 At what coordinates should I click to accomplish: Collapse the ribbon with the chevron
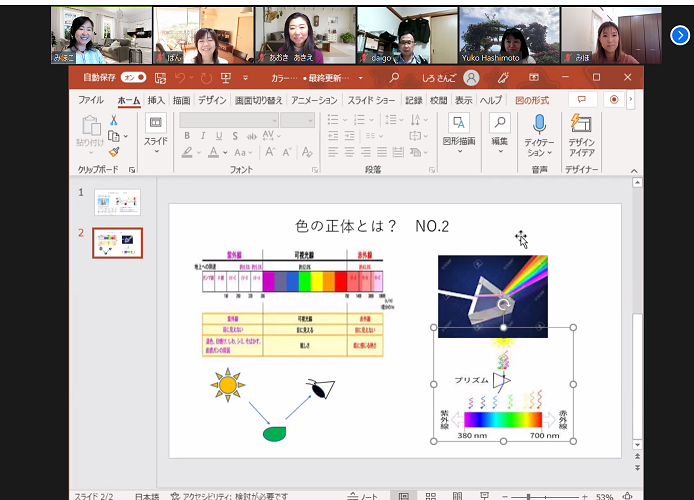pyautogui.click(x=634, y=171)
